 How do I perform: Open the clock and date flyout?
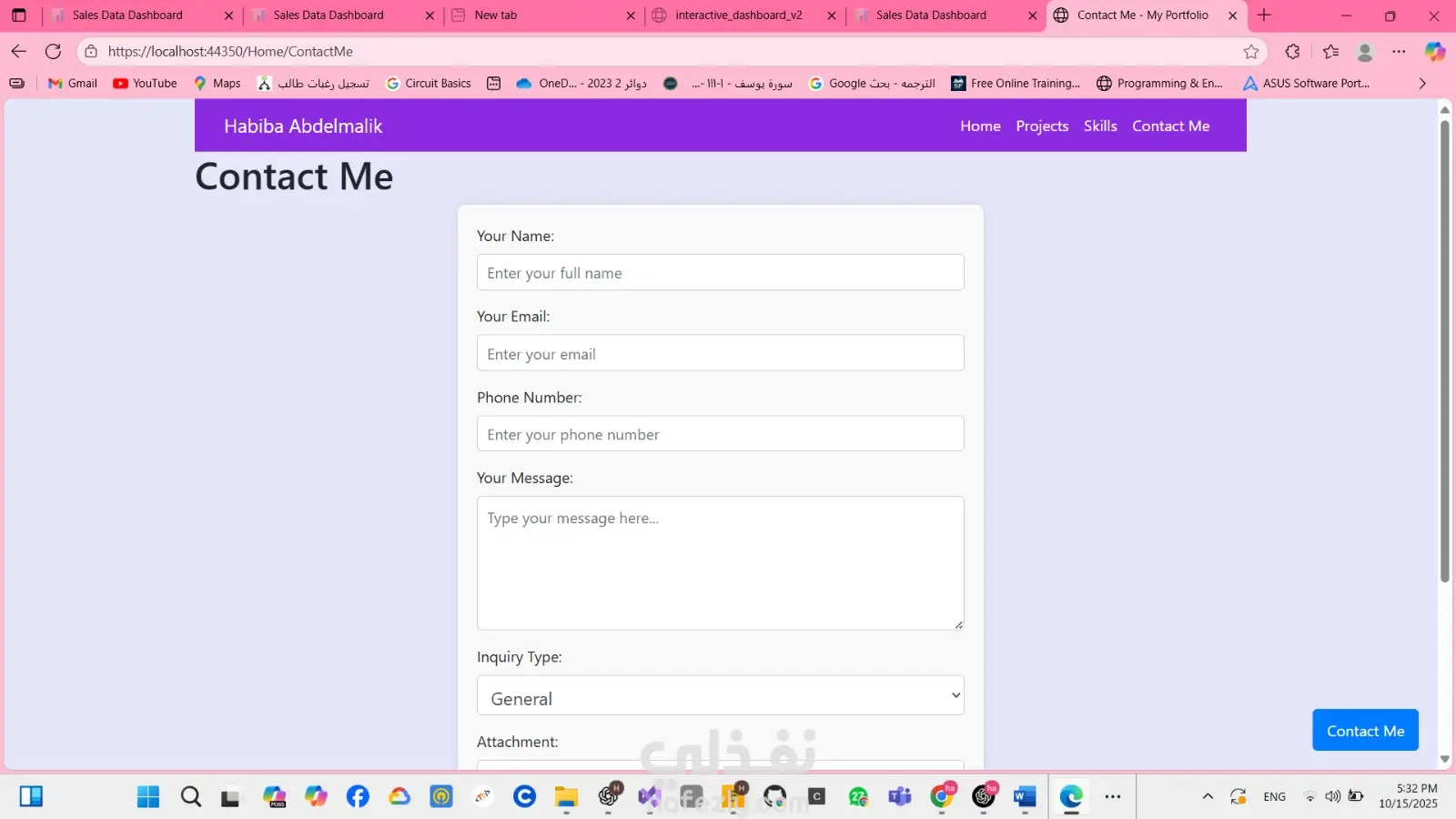(1408, 797)
